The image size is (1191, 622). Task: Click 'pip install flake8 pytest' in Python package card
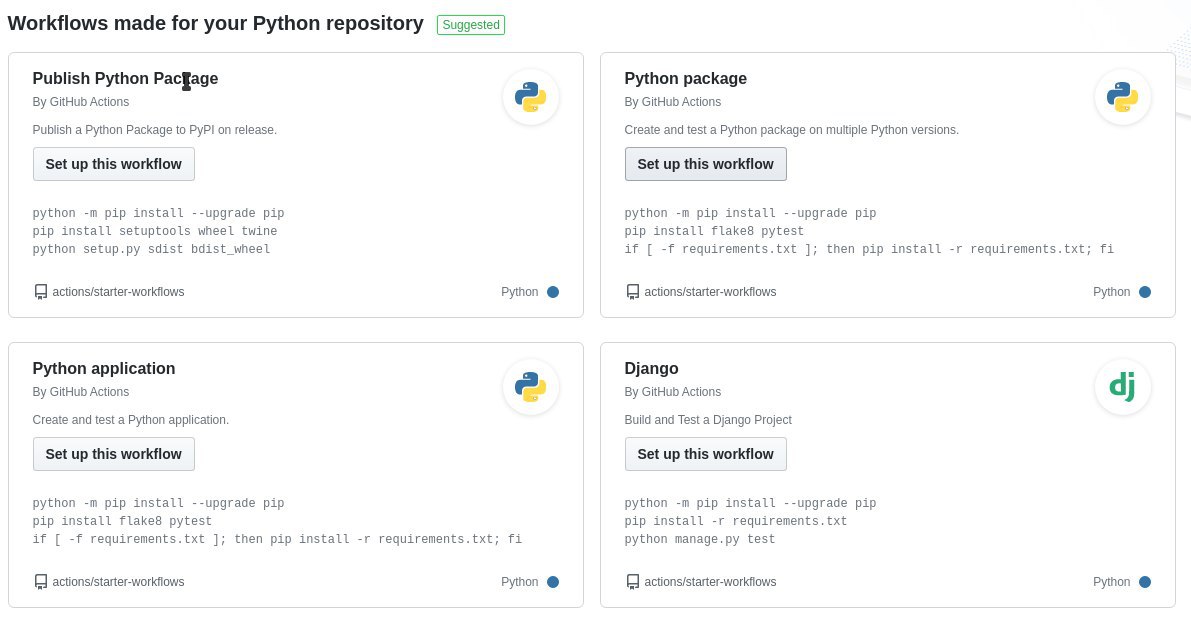[714, 231]
